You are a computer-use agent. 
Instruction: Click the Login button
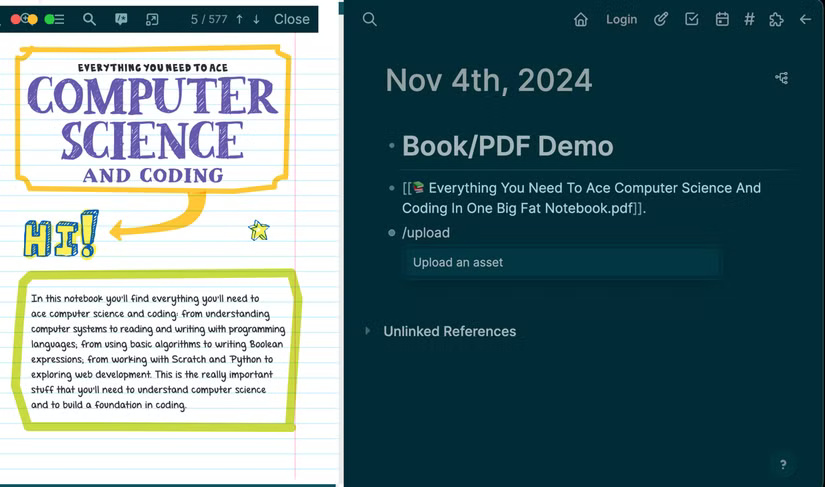coord(621,19)
